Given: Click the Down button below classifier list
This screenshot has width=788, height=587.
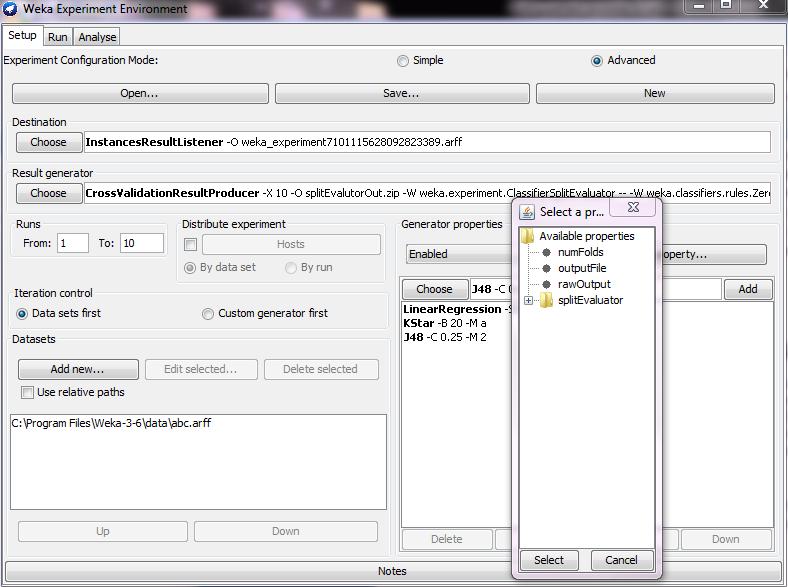Looking at the screenshot, I should point(726,540).
